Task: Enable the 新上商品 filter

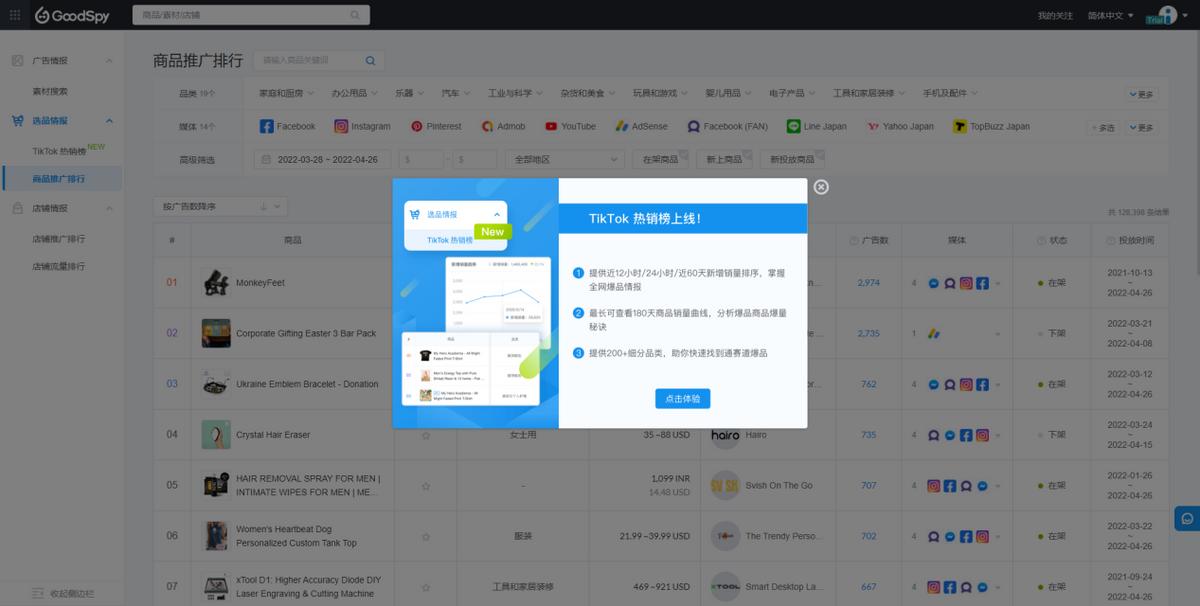Action: pos(724,158)
